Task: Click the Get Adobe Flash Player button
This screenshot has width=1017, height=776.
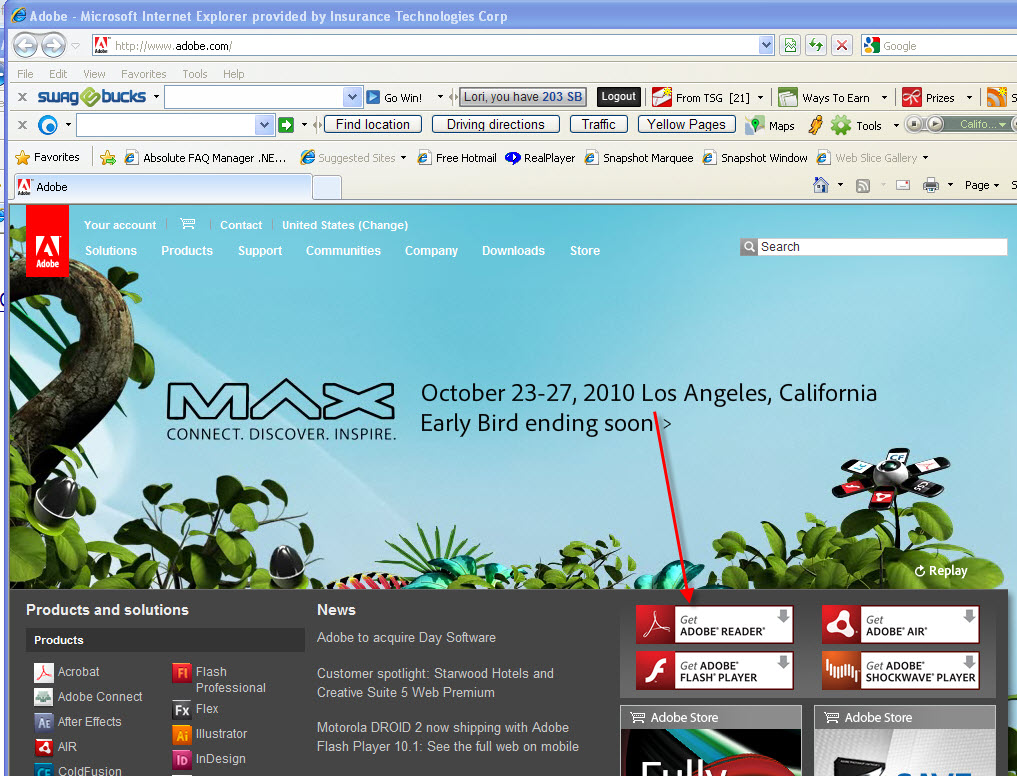Action: pyautogui.click(x=714, y=671)
